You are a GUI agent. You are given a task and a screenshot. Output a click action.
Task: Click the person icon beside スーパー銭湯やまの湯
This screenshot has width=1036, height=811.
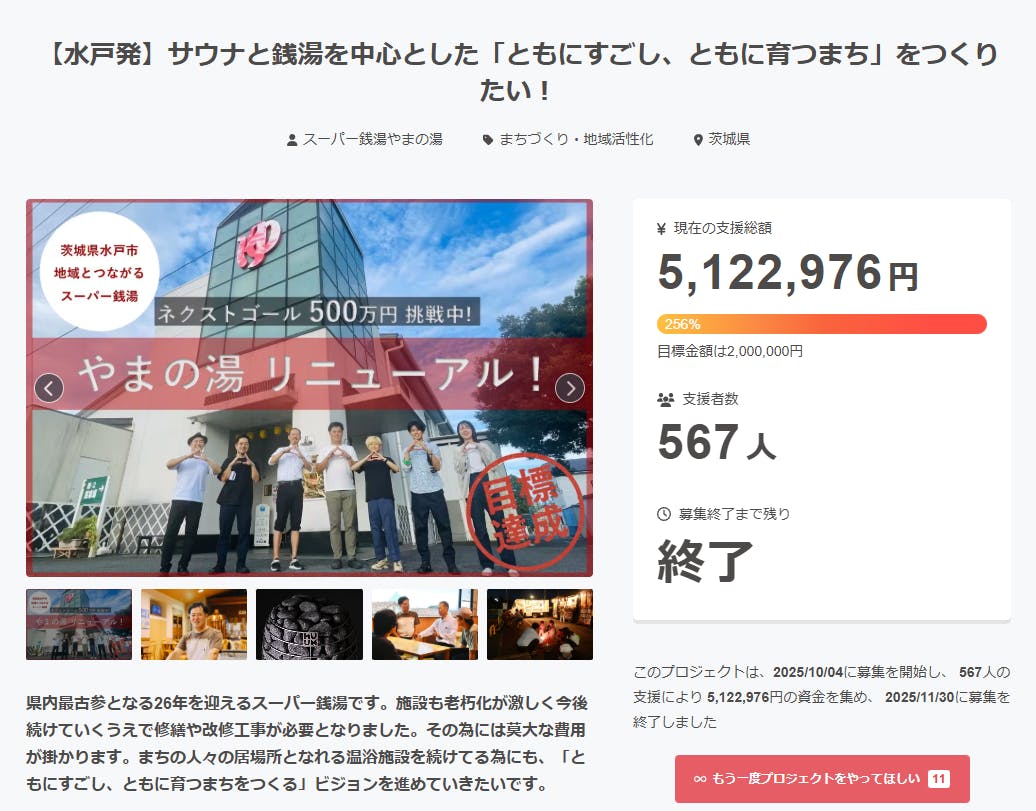[292, 140]
